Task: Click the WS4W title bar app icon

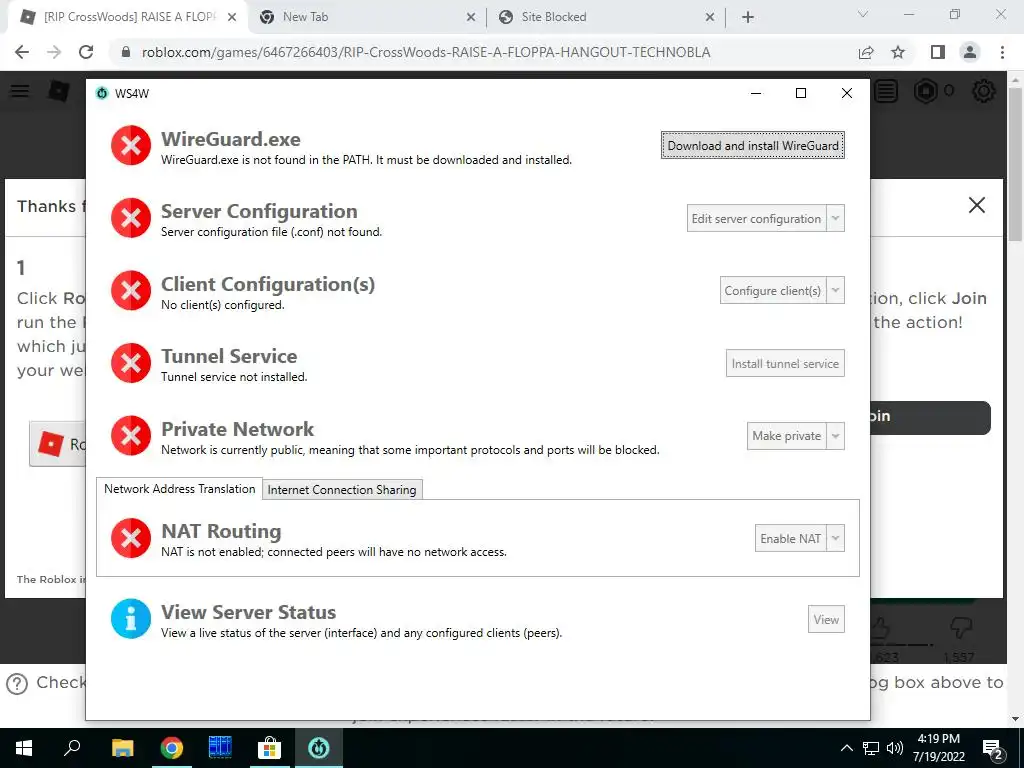Action: pyautogui.click(x=102, y=93)
